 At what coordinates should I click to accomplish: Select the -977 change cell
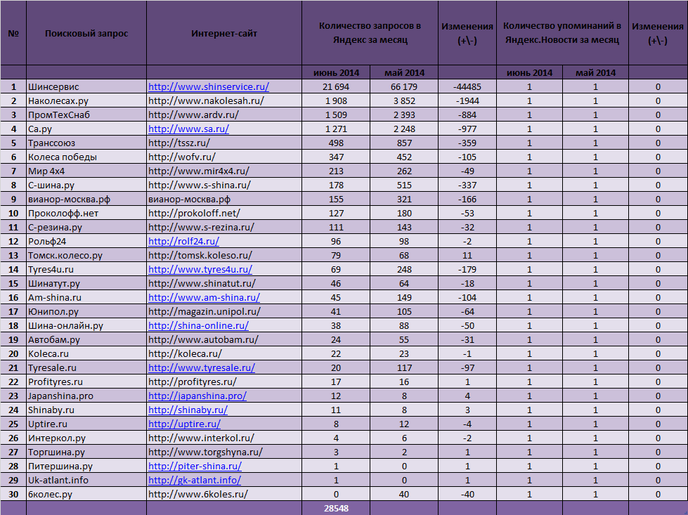coord(467,129)
